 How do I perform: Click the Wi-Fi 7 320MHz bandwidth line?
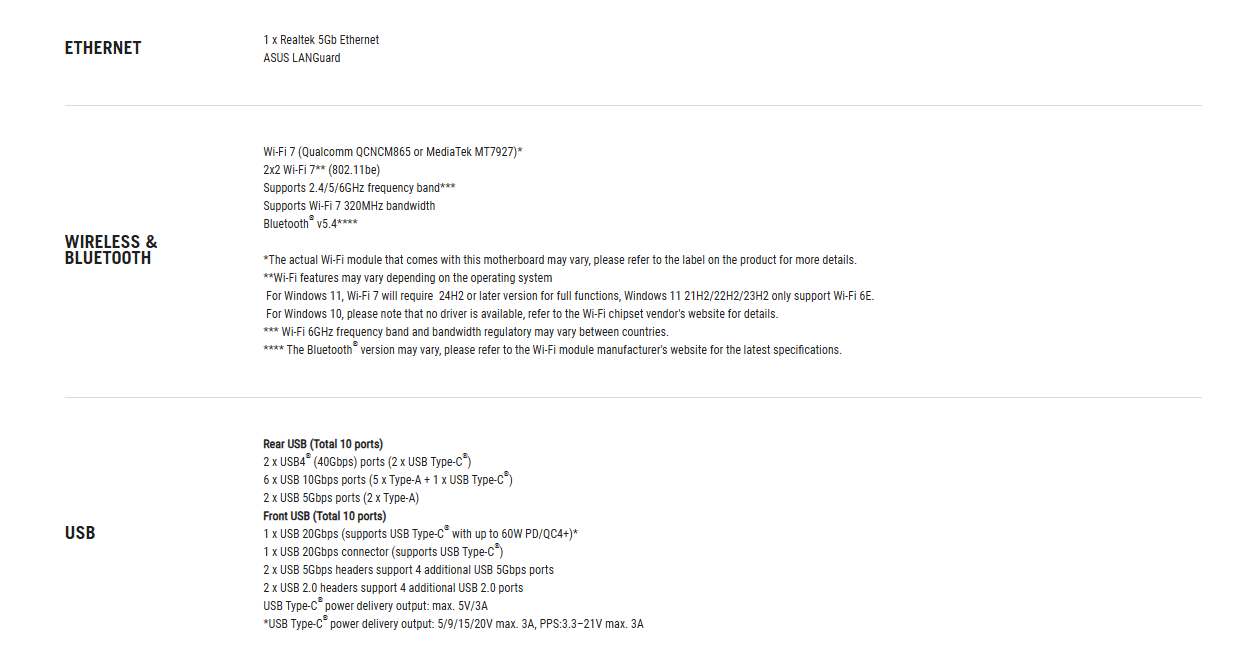(349, 206)
